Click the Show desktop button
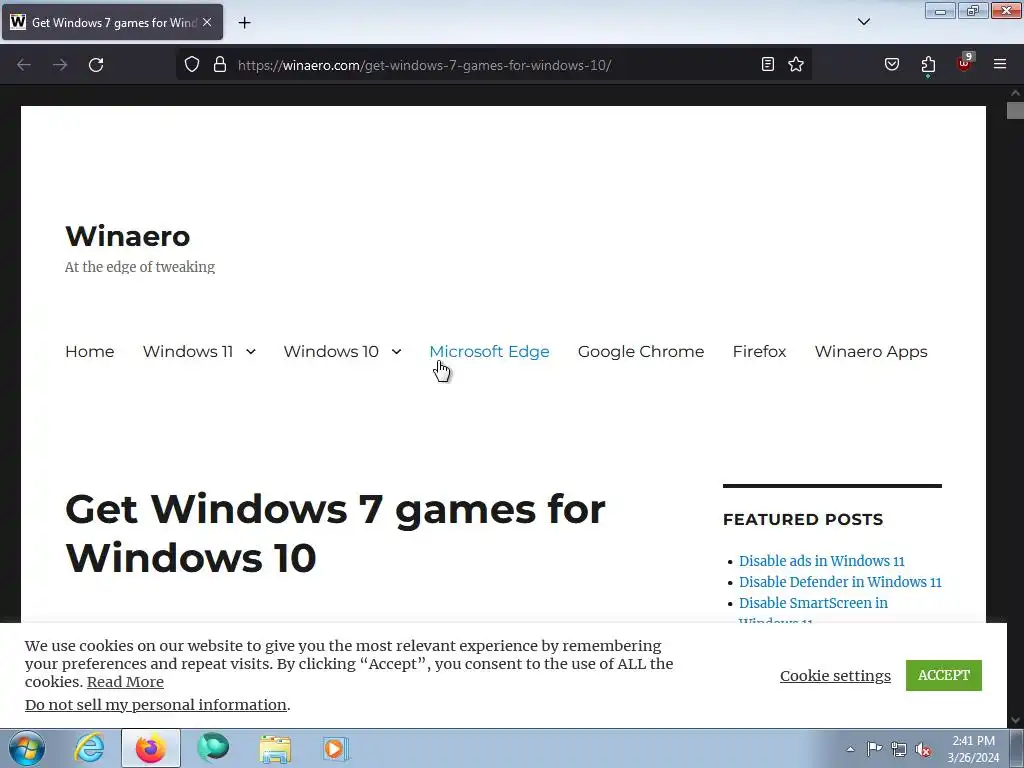The image size is (1024, 768). click(1017, 748)
